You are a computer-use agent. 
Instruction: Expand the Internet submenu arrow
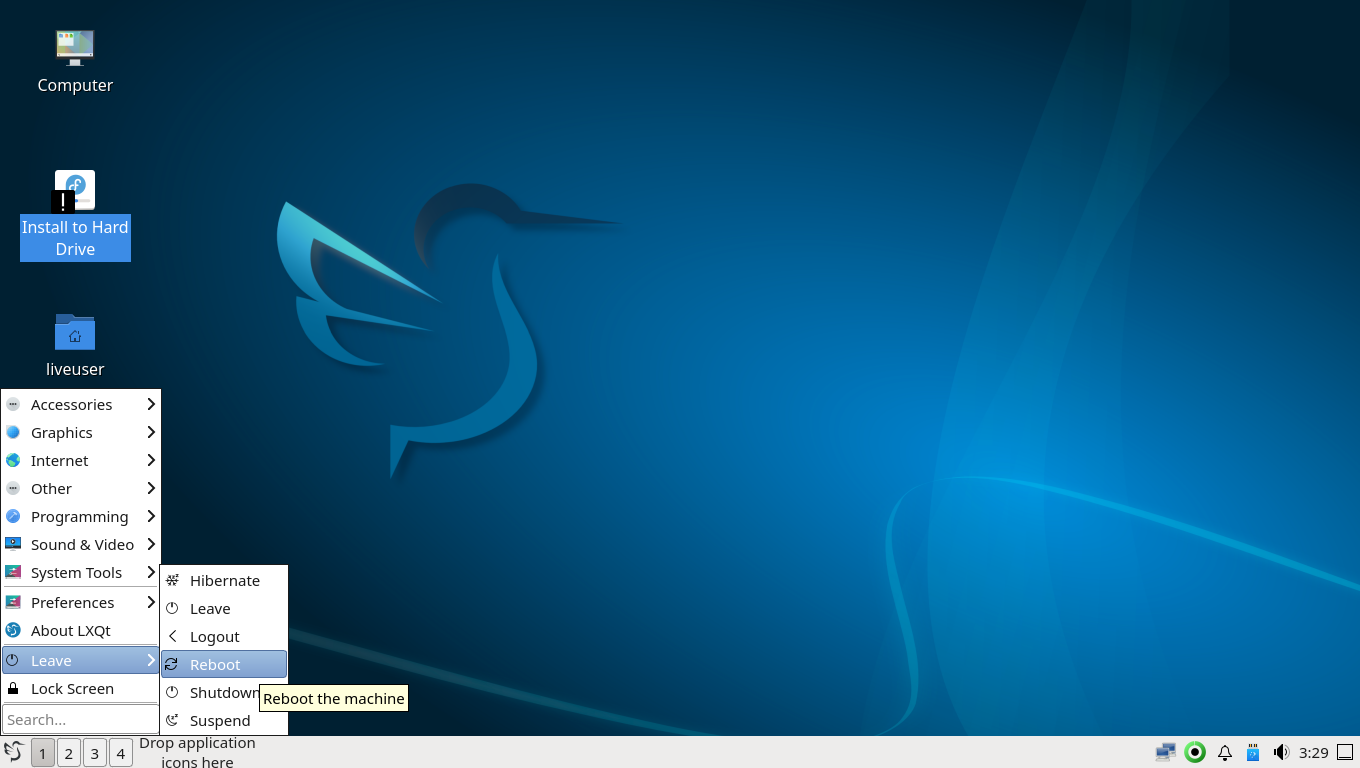click(151, 460)
